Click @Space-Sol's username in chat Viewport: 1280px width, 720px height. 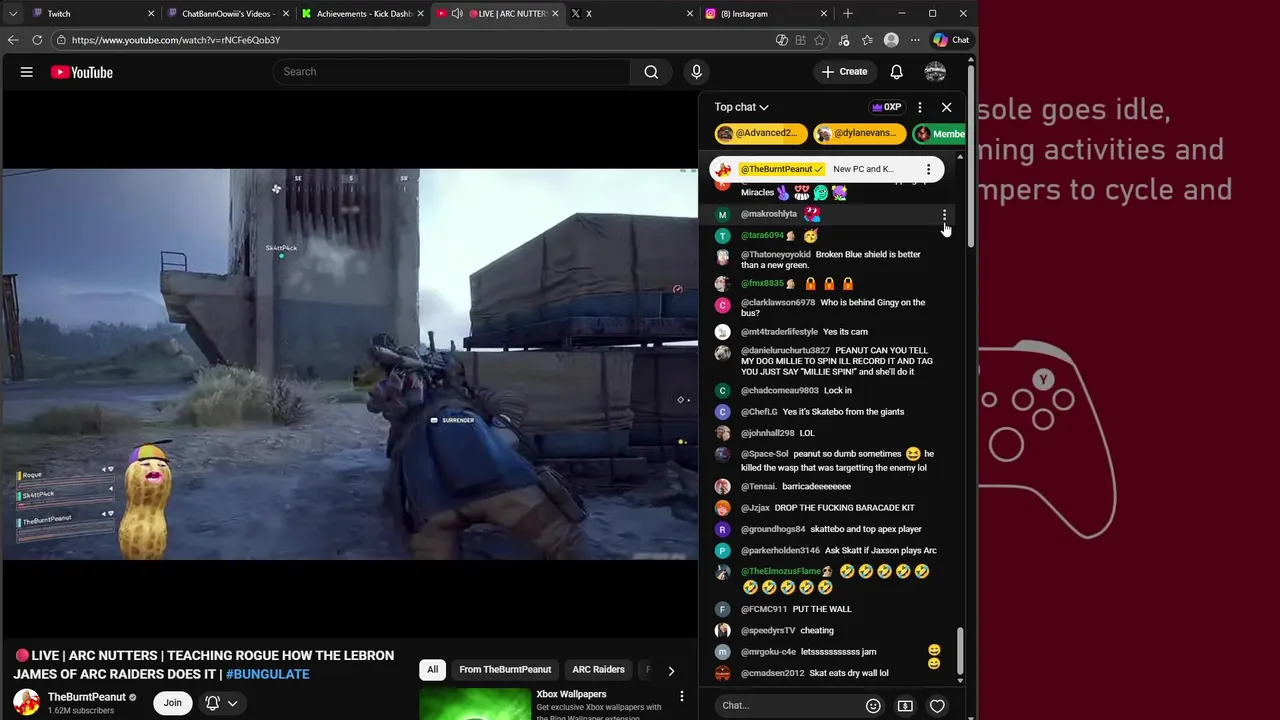click(764, 454)
